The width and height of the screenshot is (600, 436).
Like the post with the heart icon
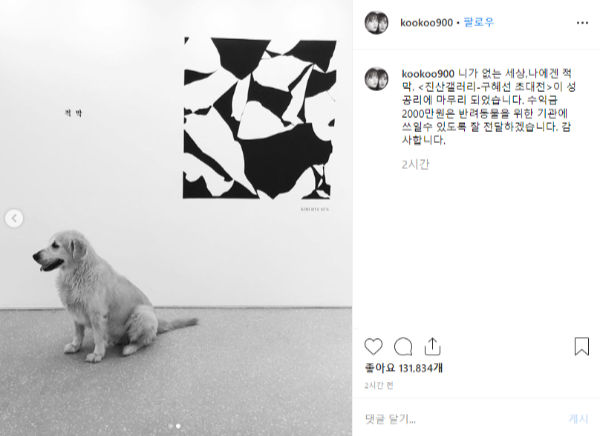(373, 346)
